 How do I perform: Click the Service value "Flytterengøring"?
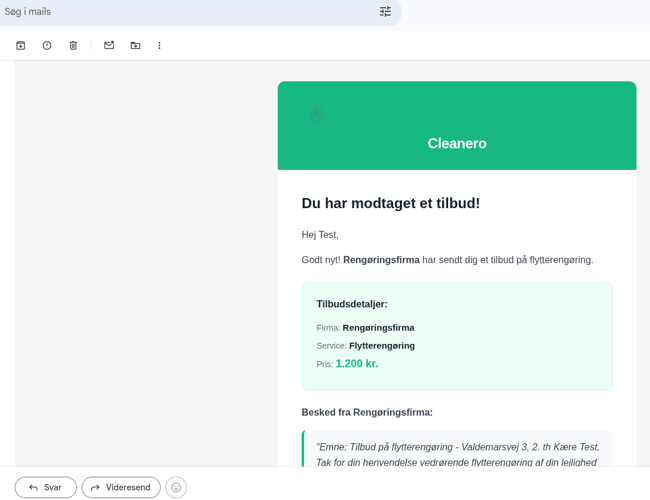(382, 345)
